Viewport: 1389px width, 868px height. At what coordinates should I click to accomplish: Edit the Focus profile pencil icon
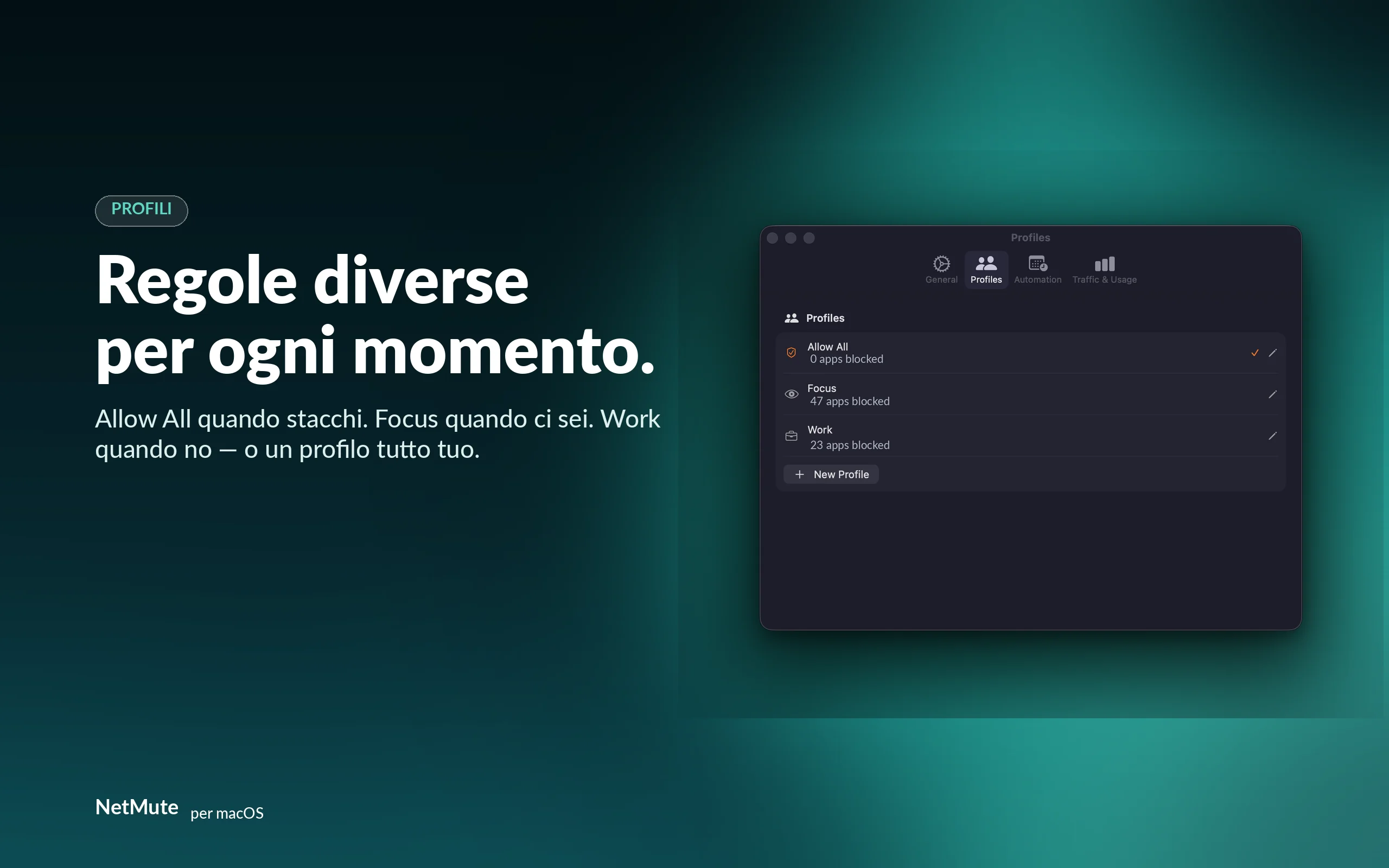(x=1272, y=394)
